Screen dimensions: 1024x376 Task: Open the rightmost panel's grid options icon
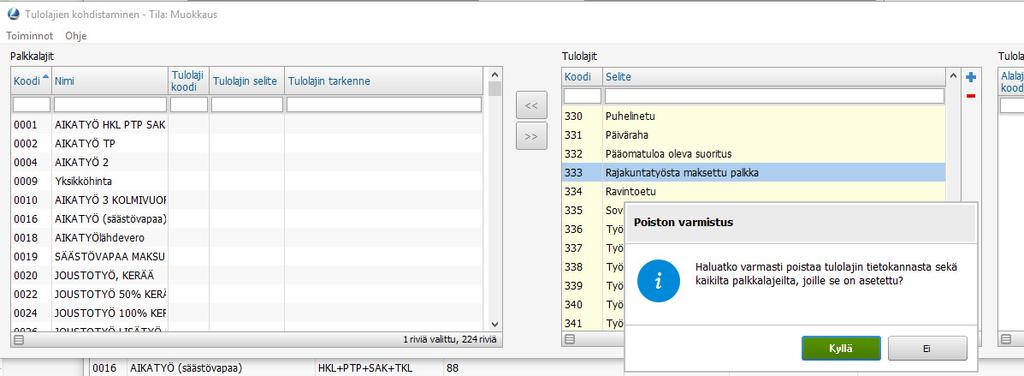1006,339
